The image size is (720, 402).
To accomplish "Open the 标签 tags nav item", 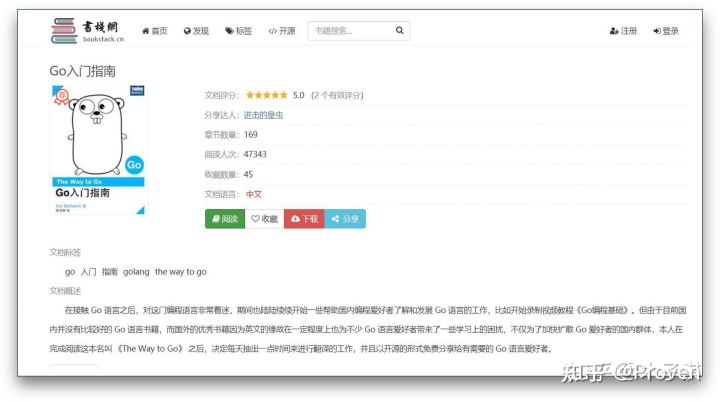I will point(238,31).
